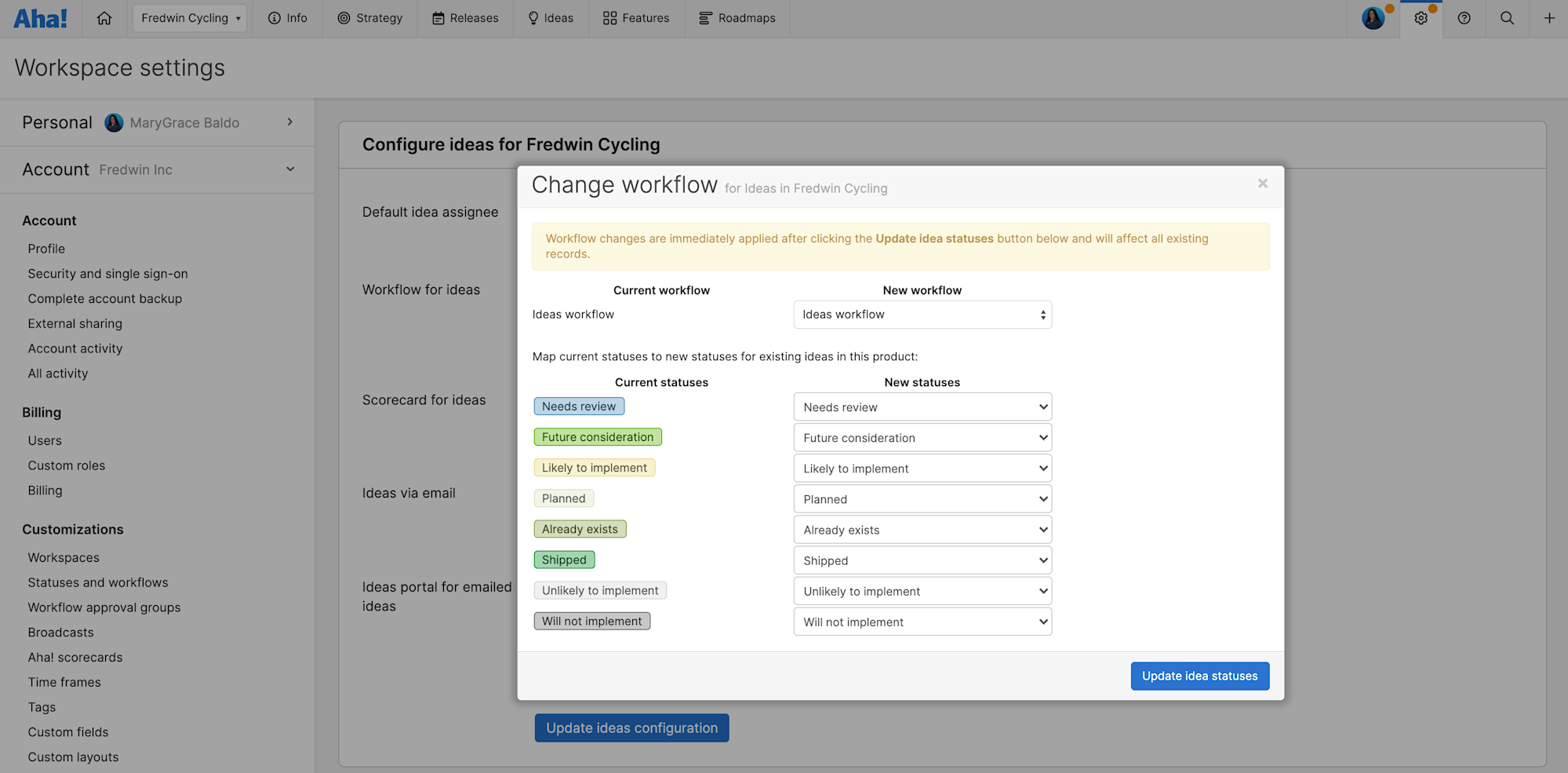Select the Strategy navigation icon
1568x773 pixels.
point(369,18)
